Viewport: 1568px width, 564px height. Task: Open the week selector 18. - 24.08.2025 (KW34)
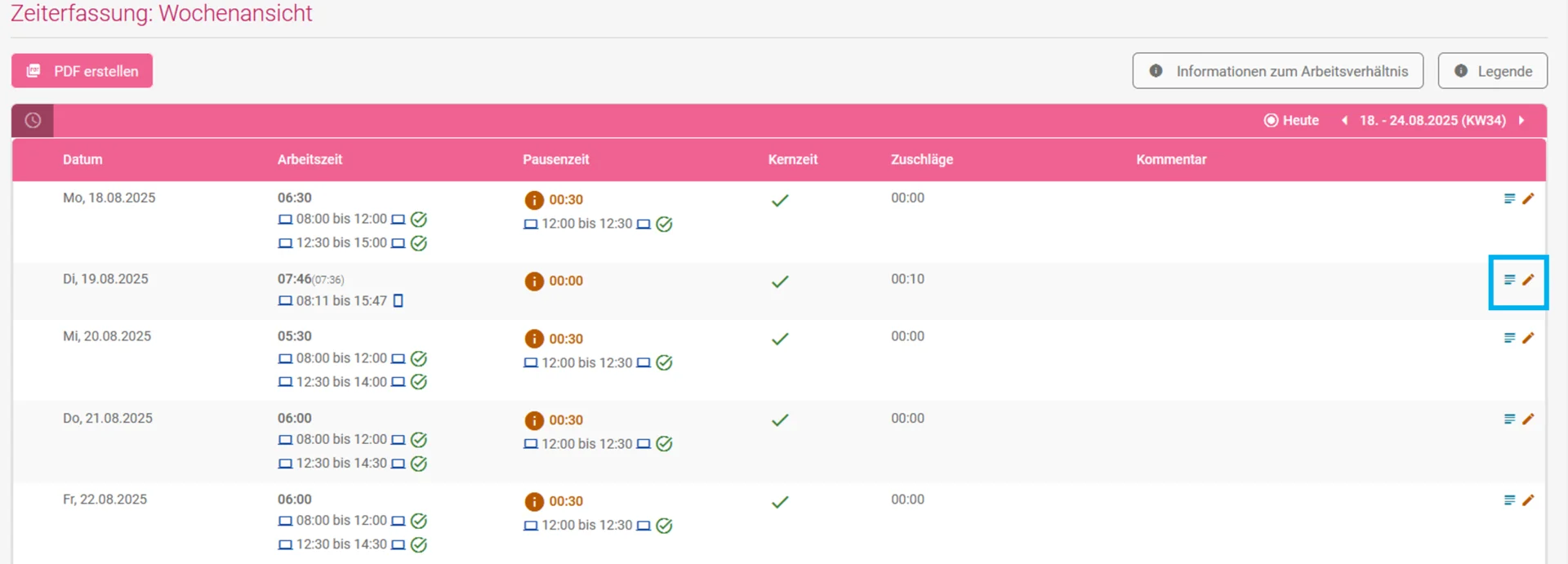[x=1432, y=120]
